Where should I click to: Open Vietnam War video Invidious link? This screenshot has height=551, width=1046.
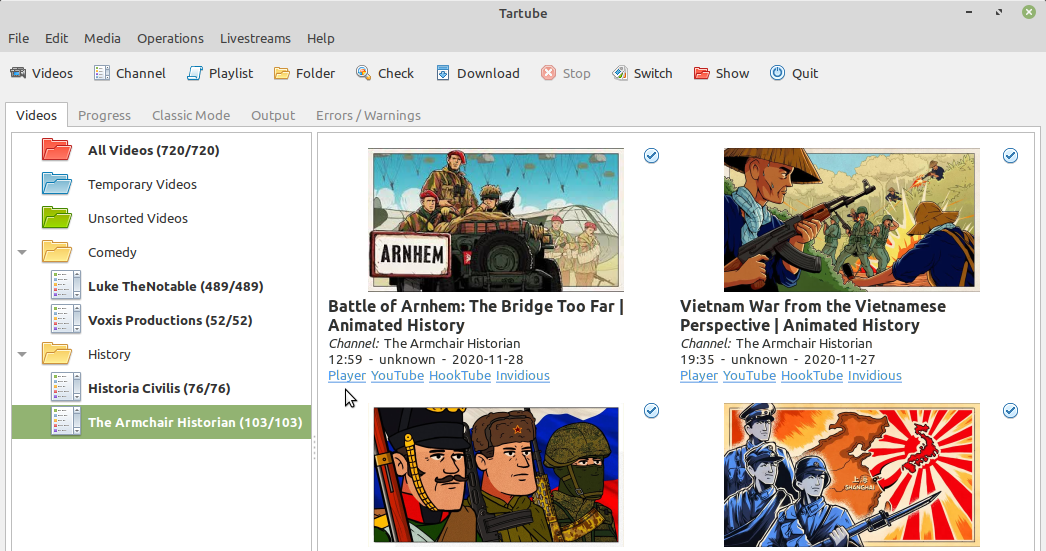pyautogui.click(x=875, y=375)
